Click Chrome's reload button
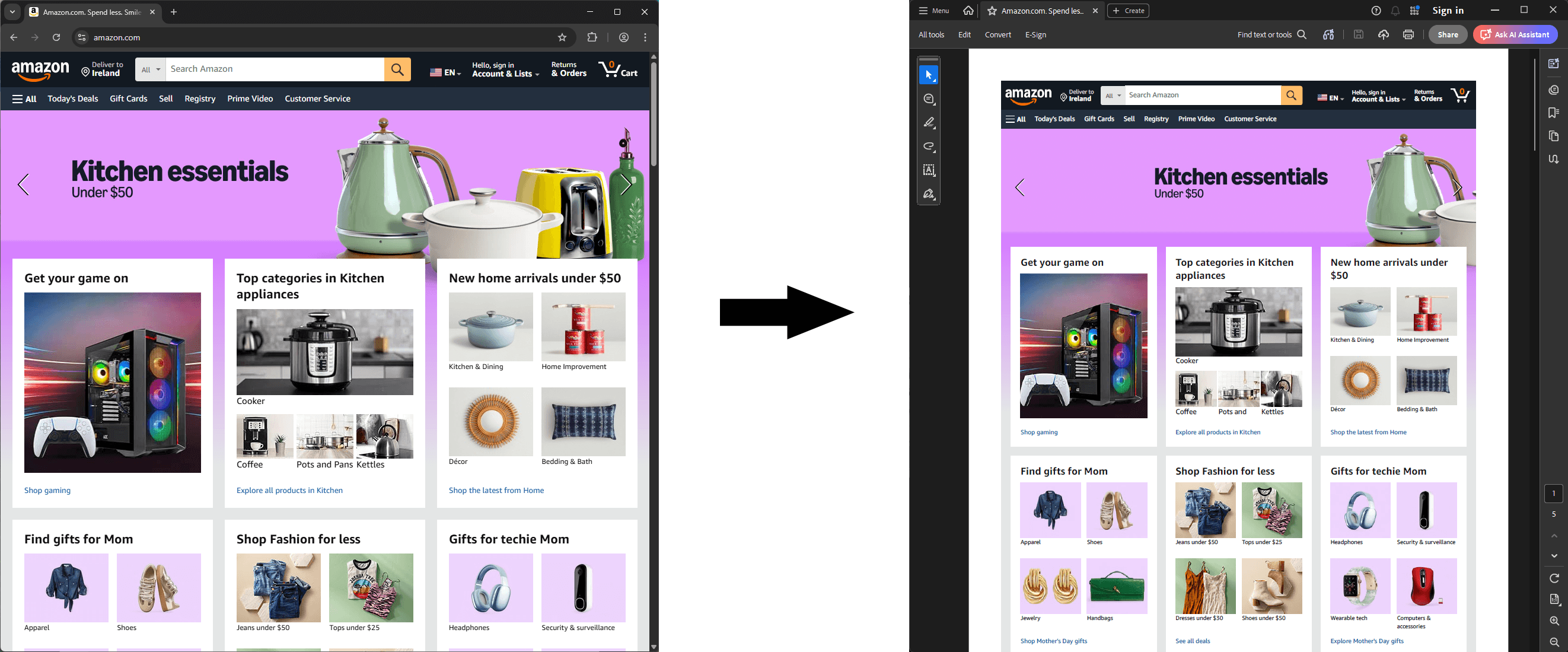Screen dimensions: 1568x652 56,37
